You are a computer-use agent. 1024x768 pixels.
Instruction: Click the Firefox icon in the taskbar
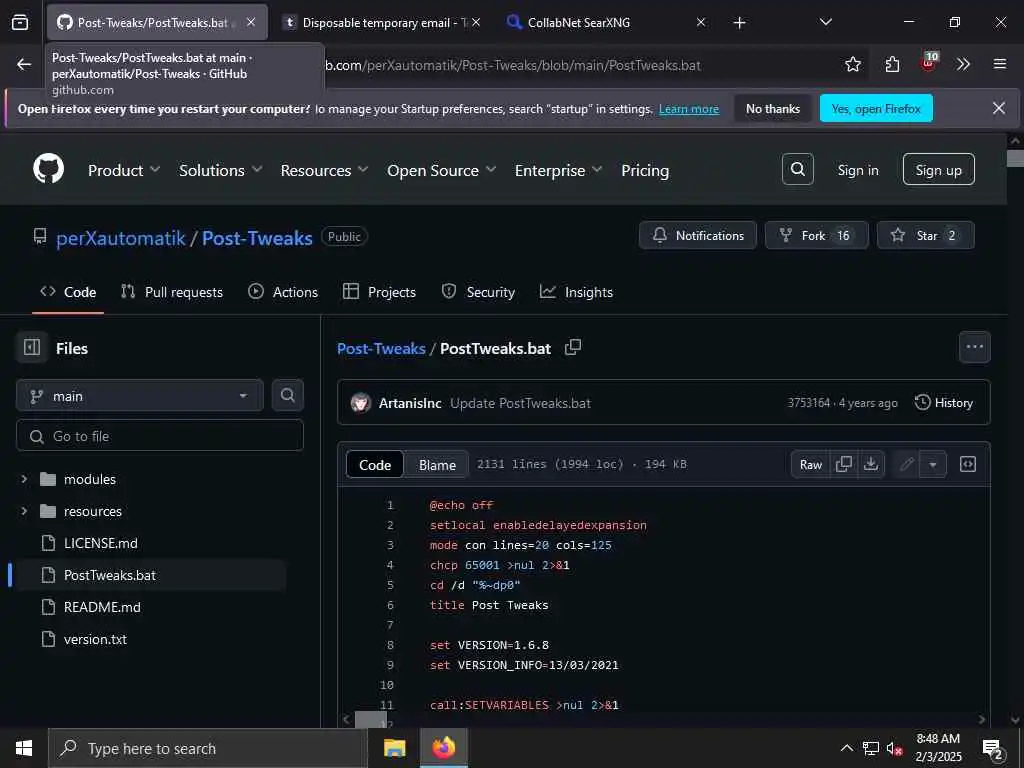pyautogui.click(x=444, y=748)
